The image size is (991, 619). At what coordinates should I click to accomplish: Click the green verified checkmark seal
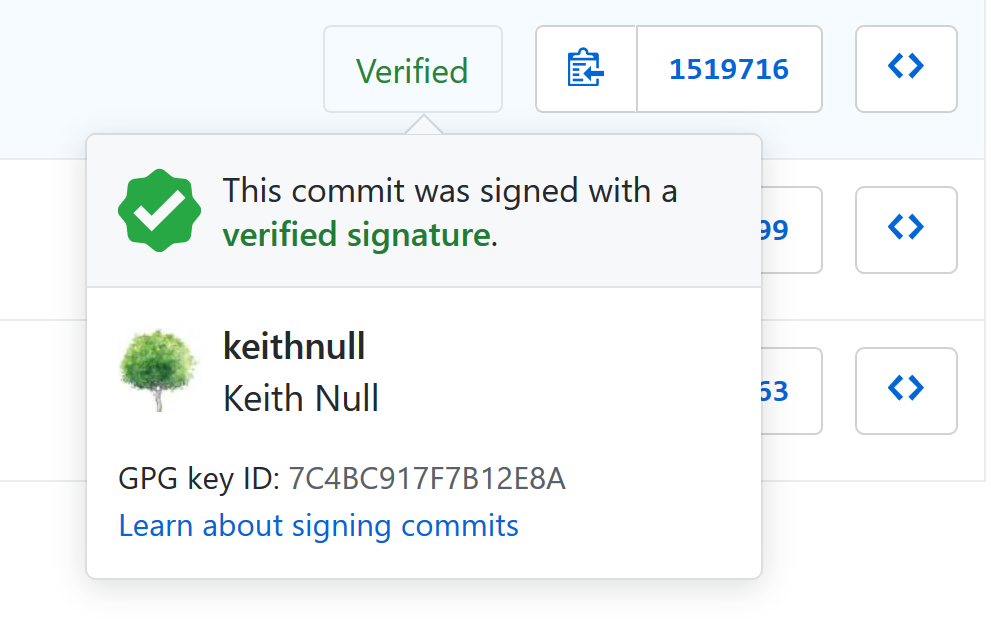coord(159,211)
